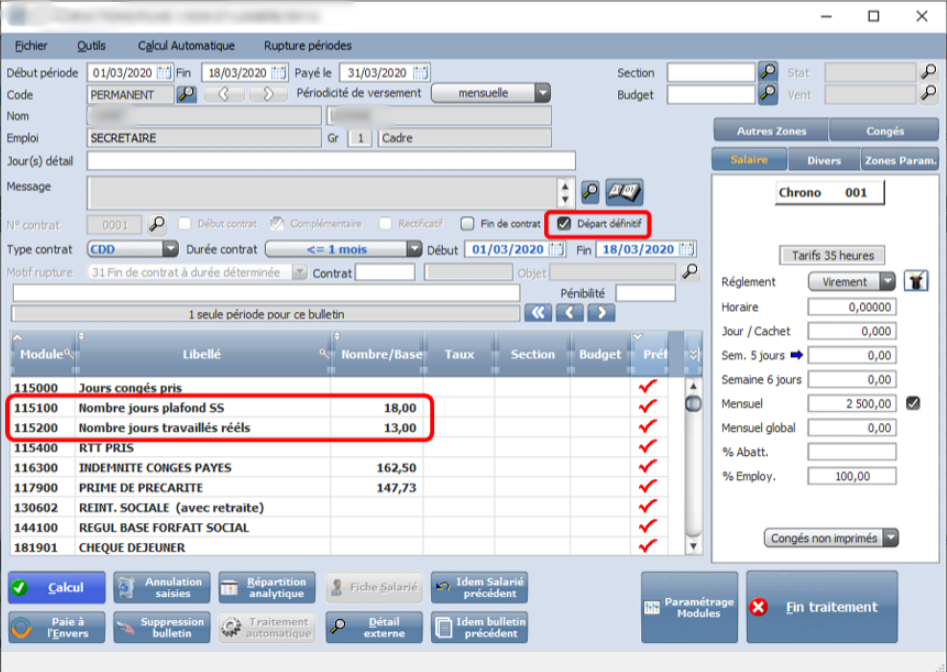The height and width of the screenshot is (672, 947).
Task: Go to previous period arrow
Action: [570, 313]
